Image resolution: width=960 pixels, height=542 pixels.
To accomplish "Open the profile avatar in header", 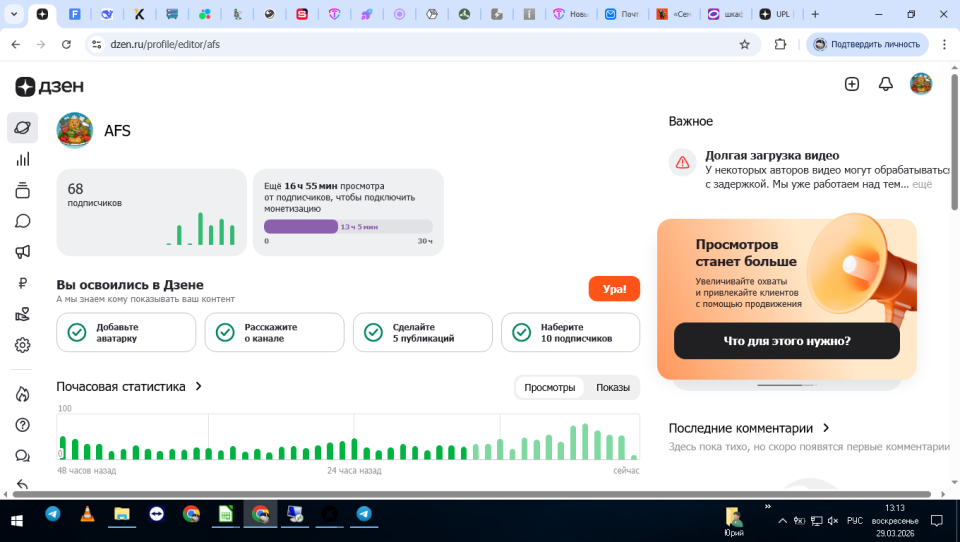I will (921, 84).
